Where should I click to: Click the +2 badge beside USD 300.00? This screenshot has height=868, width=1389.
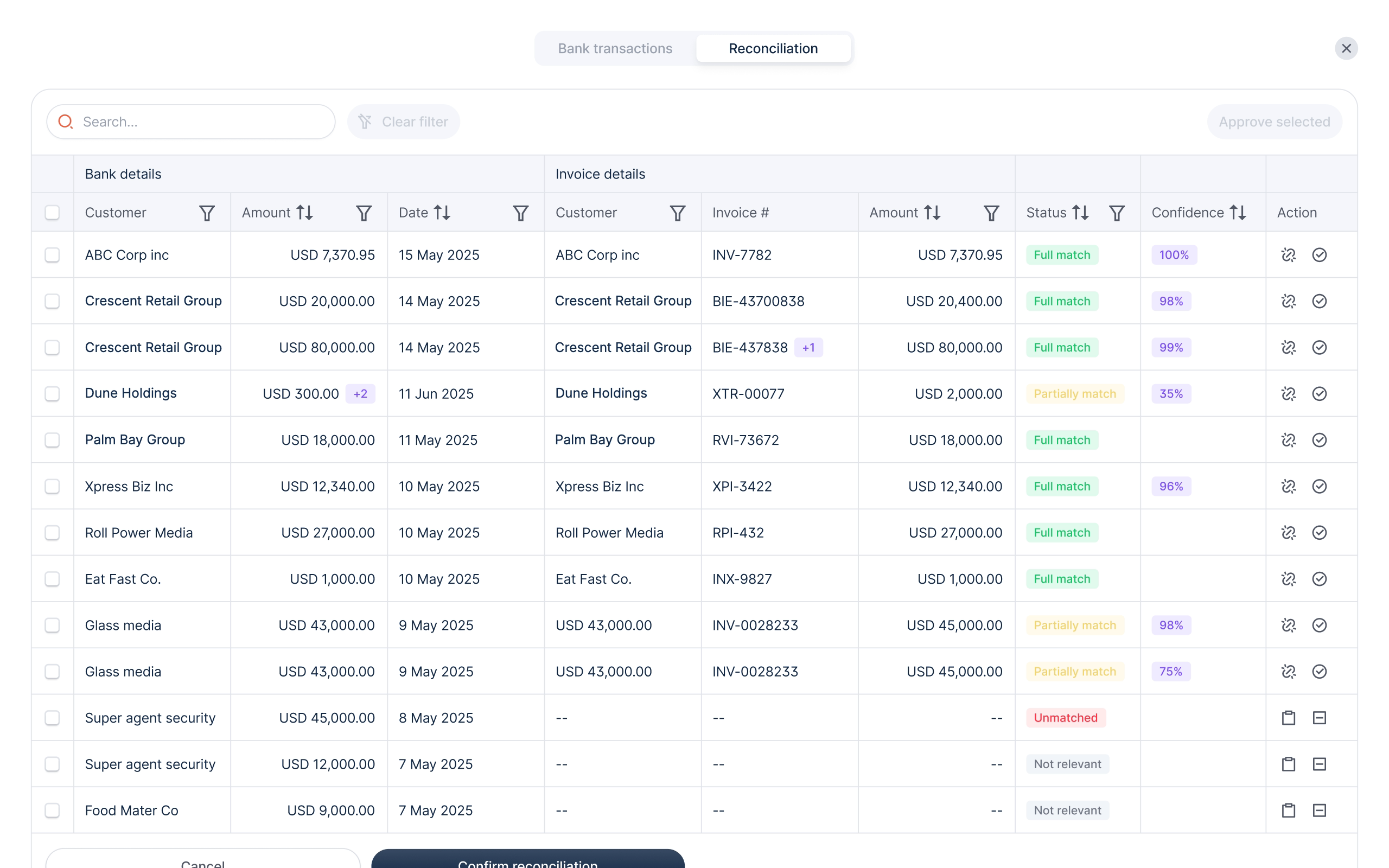click(x=360, y=394)
